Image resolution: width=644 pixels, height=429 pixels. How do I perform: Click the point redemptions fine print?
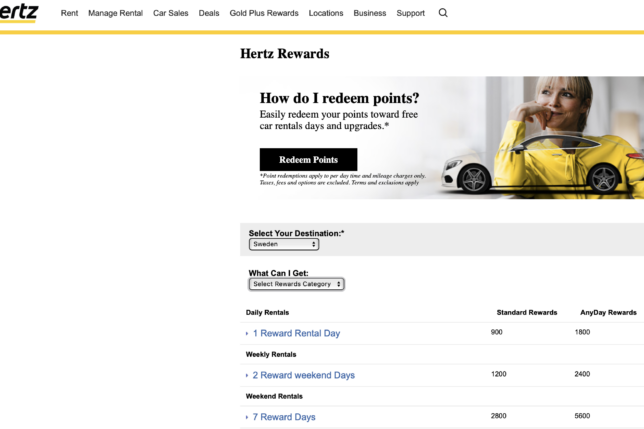343,179
